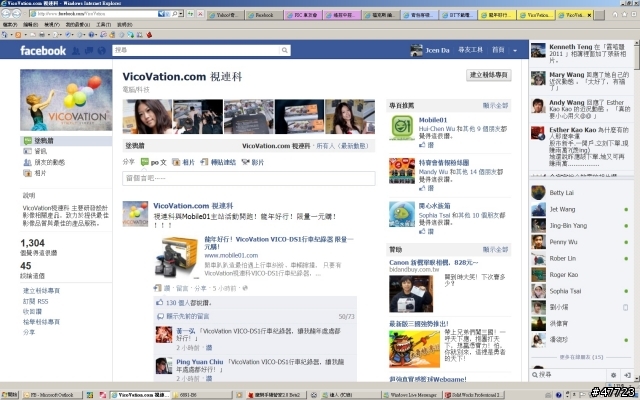Click 顯示全部 next to 贊助
This screenshot has height=400, width=640.
click(495, 249)
